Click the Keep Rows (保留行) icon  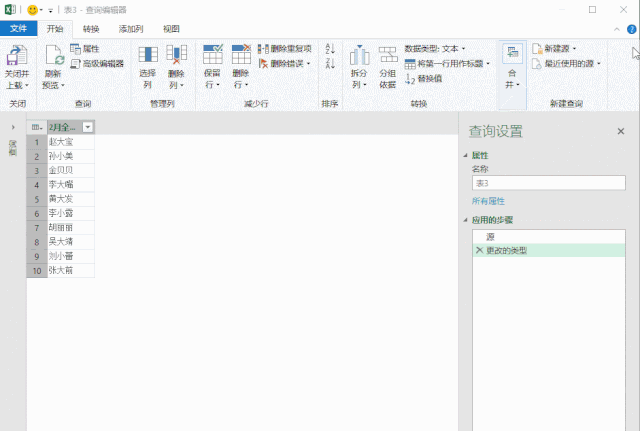click(x=213, y=55)
